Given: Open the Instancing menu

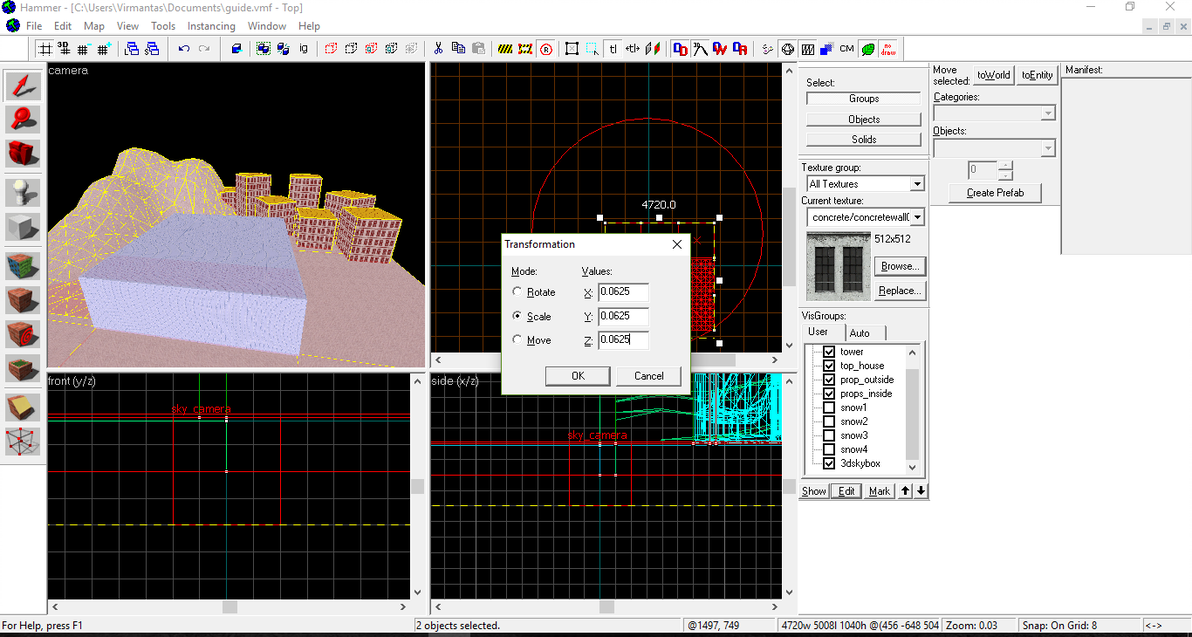Looking at the screenshot, I should click(x=211, y=26).
